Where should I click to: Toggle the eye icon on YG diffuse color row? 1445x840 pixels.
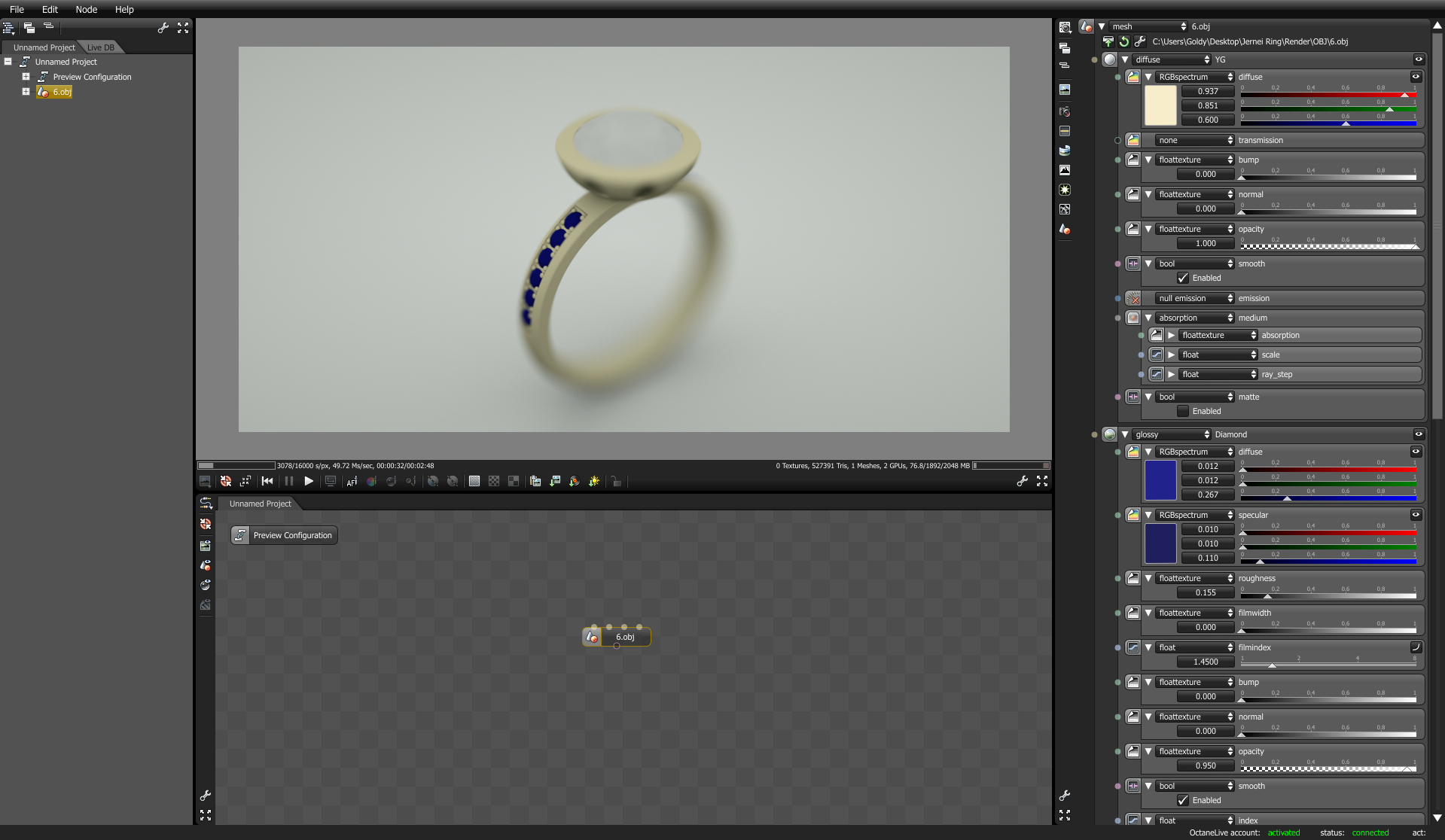pyautogui.click(x=1416, y=77)
